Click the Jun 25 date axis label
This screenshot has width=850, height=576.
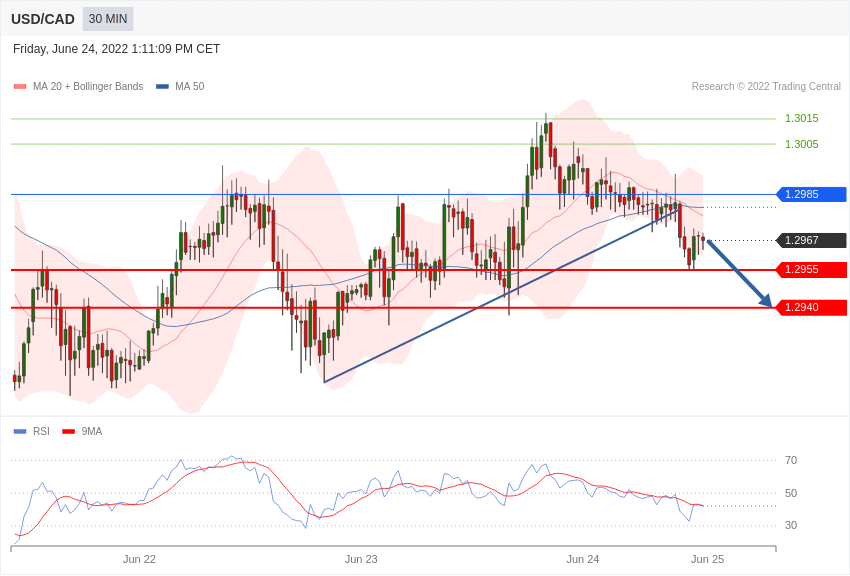click(x=707, y=559)
